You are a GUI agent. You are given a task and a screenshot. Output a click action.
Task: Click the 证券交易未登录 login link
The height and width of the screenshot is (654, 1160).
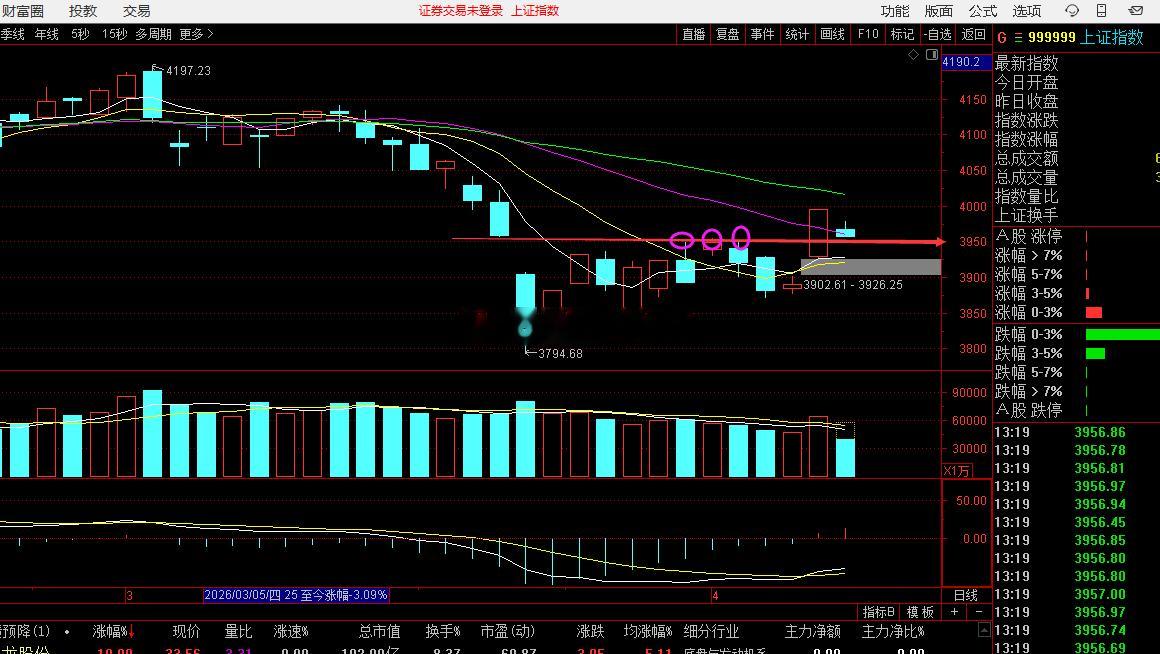click(x=461, y=10)
